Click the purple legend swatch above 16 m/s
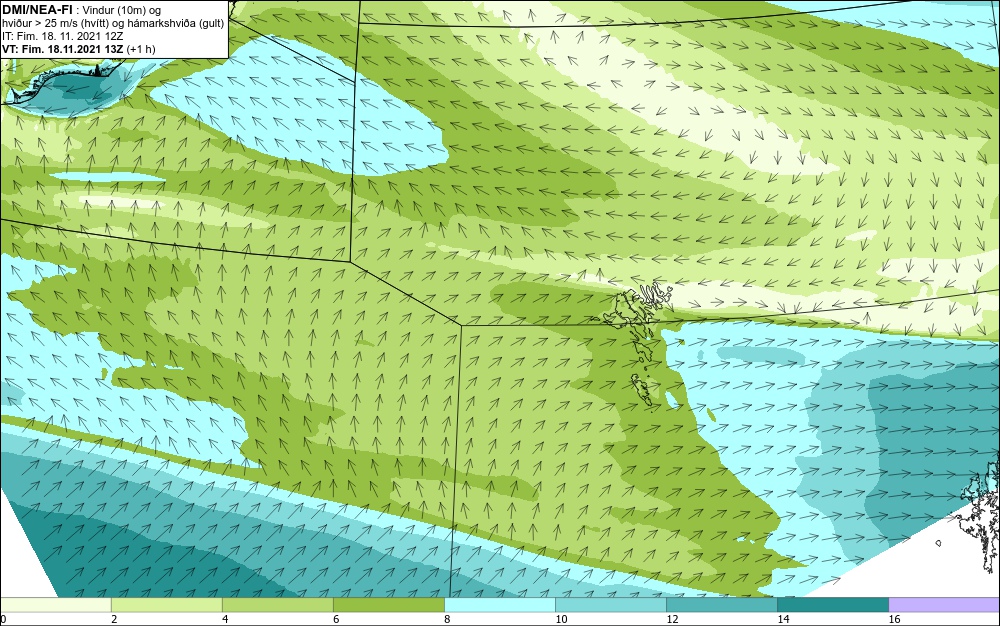The width and height of the screenshot is (1000, 626). pos(944,604)
